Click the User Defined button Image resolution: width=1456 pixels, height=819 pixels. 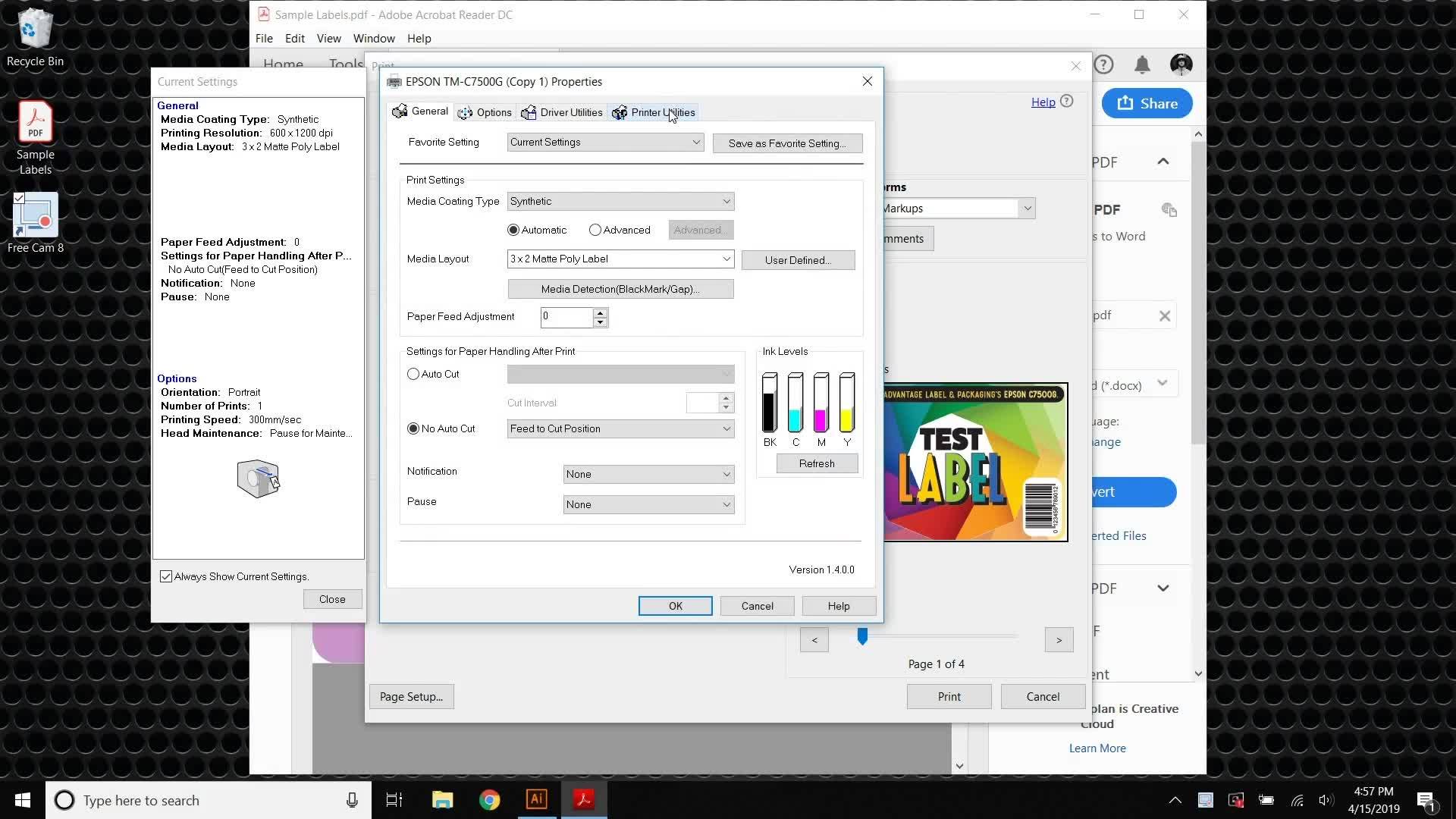click(x=798, y=260)
